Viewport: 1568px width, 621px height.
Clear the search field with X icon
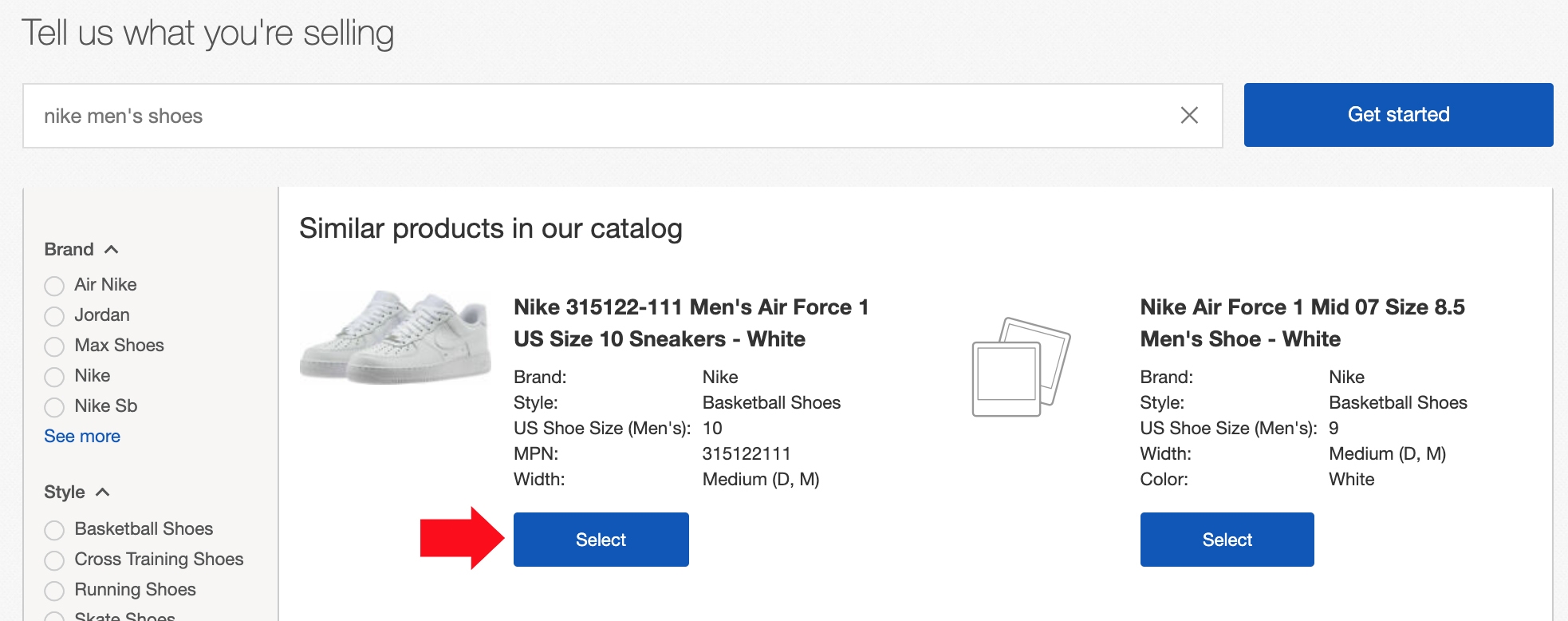coord(1188,116)
